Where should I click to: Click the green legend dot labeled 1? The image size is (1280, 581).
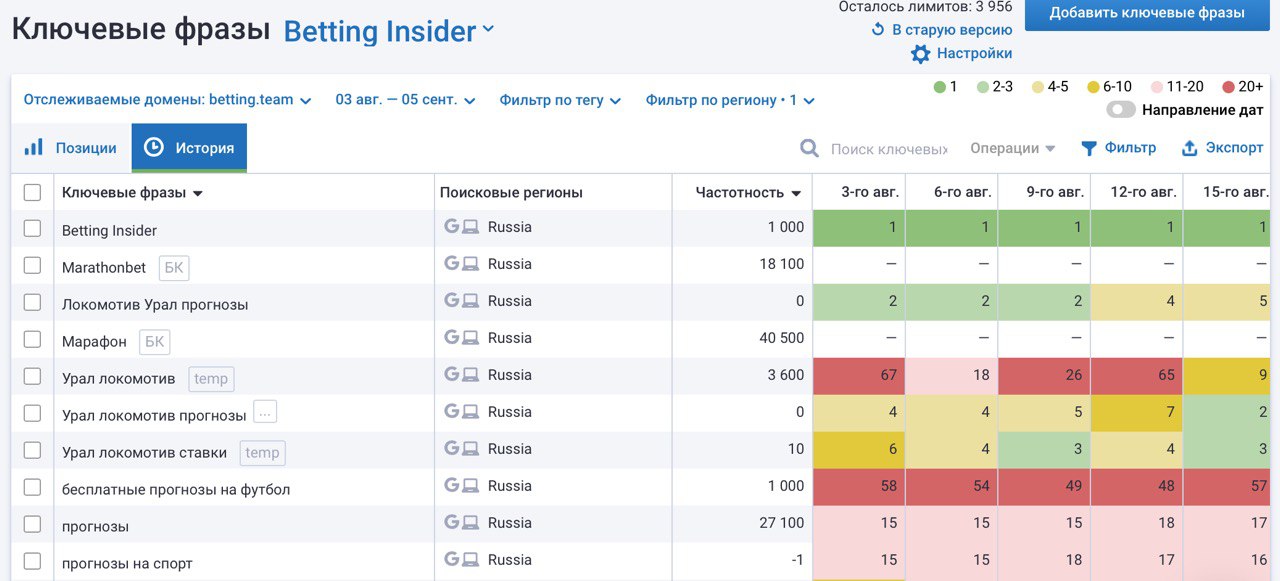pos(940,87)
